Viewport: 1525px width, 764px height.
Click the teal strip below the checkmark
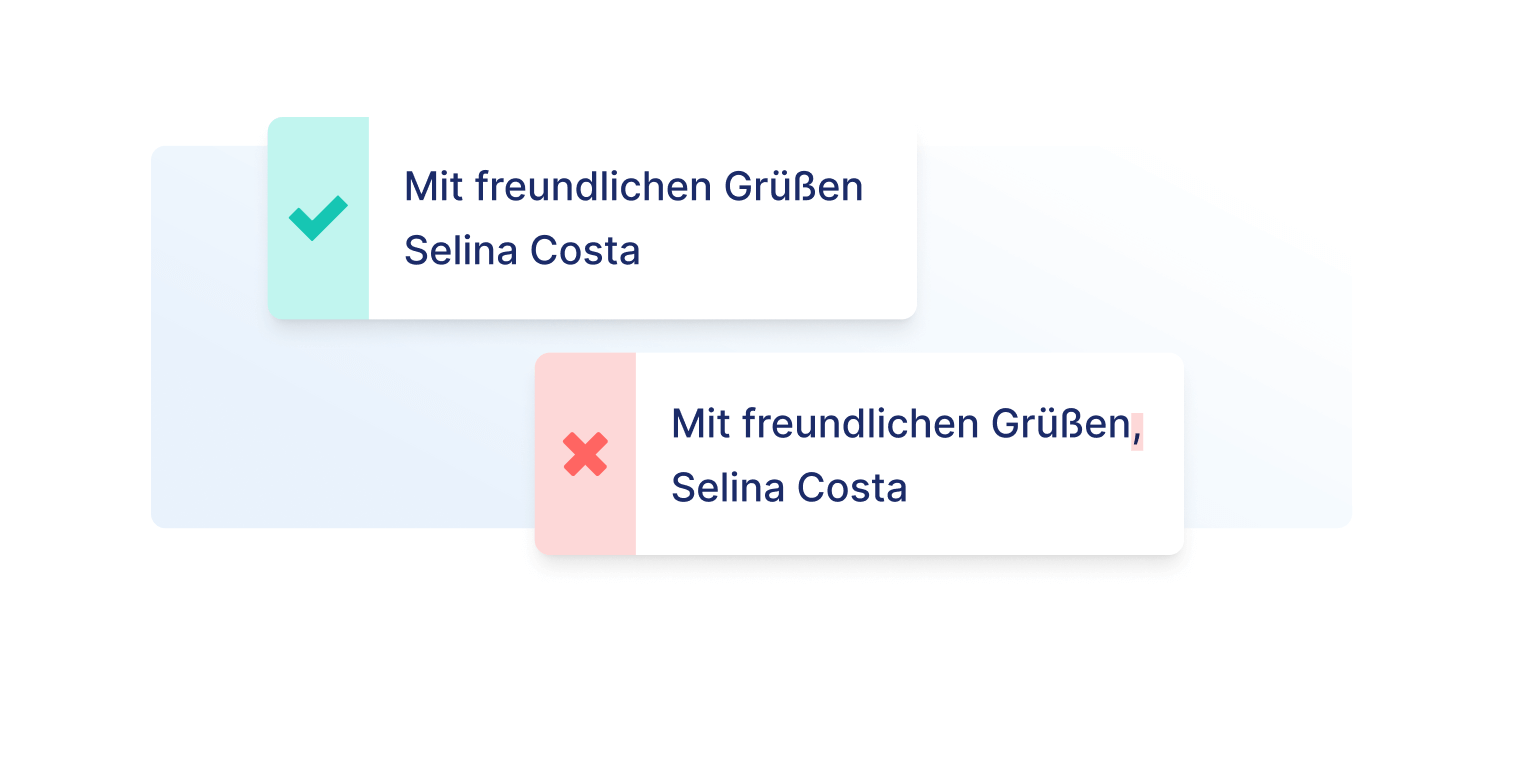(x=318, y=285)
